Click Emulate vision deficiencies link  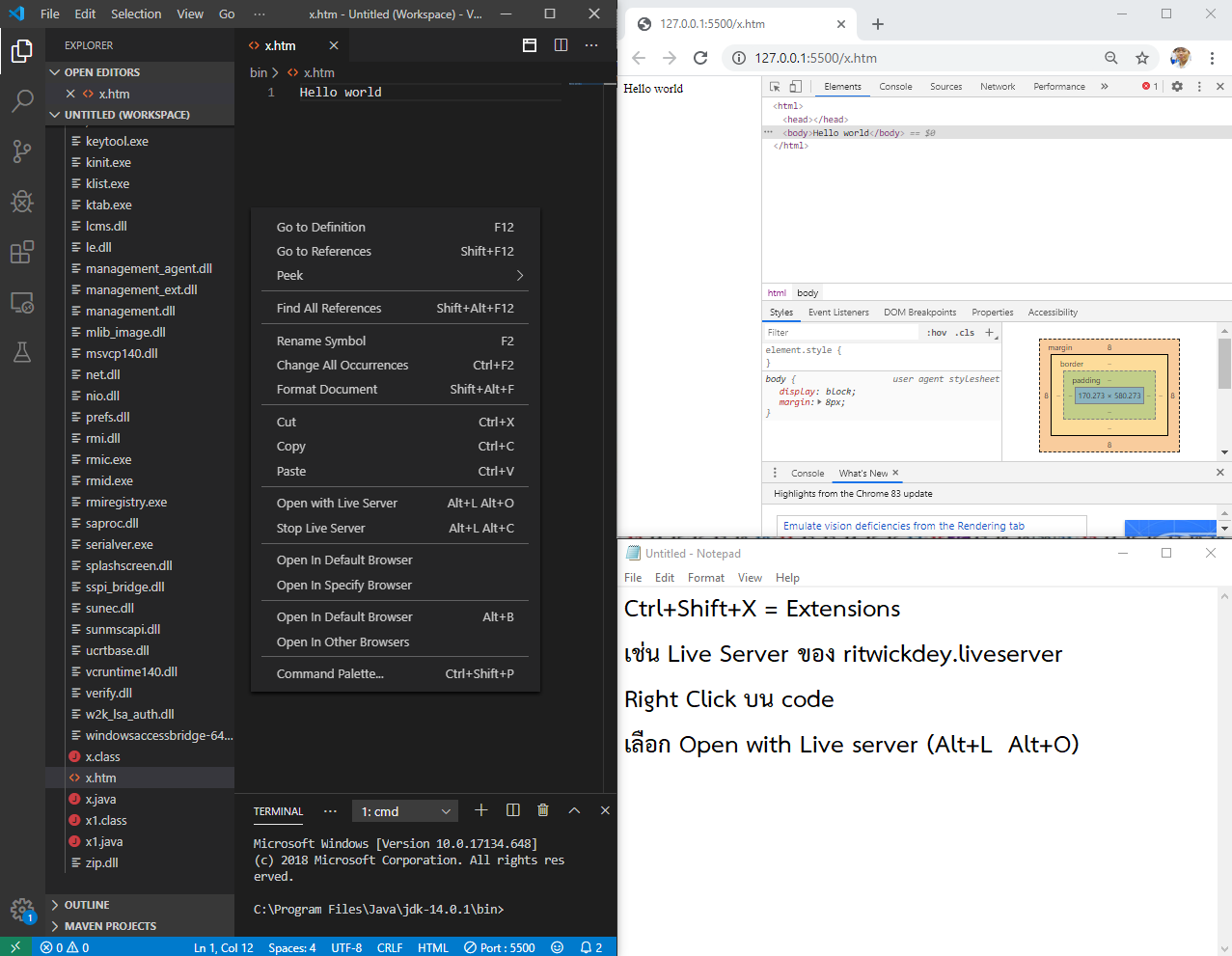(903, 526)
